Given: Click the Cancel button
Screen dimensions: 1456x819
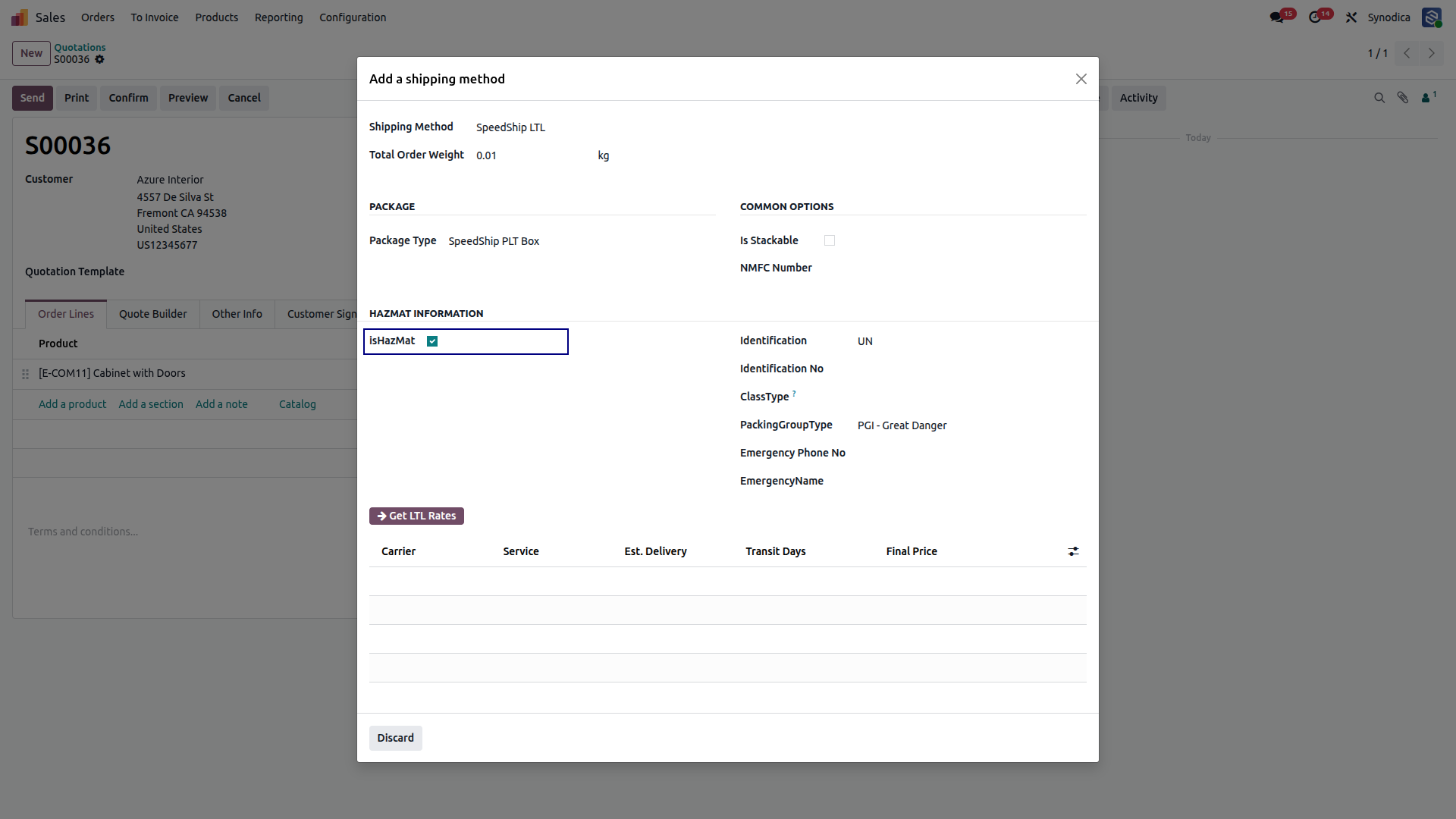Looking at the screenshot, I should click(x=244, y=98).
